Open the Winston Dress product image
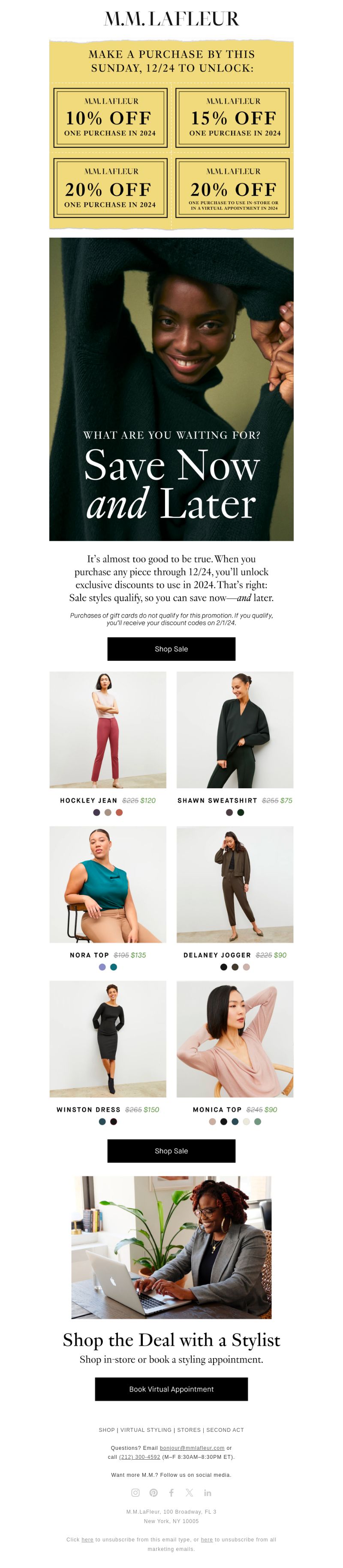 point(108,1038)
